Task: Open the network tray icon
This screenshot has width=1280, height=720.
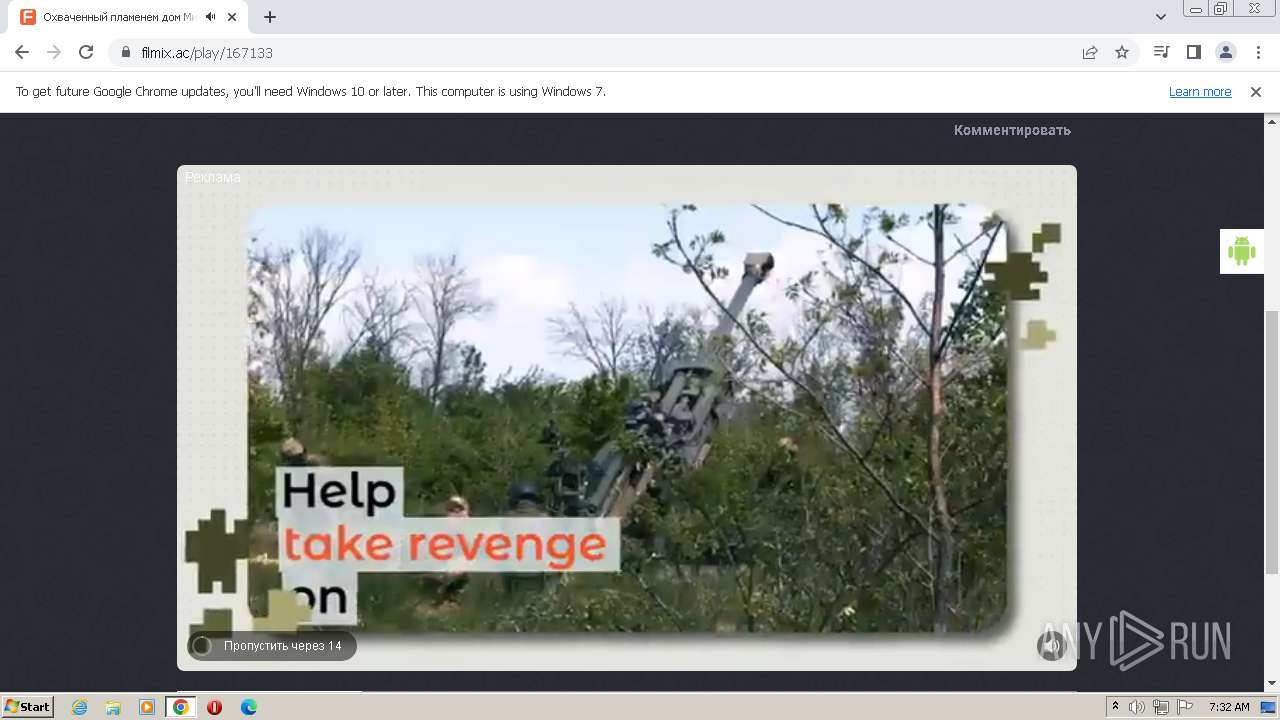Action: point(1161,707)
